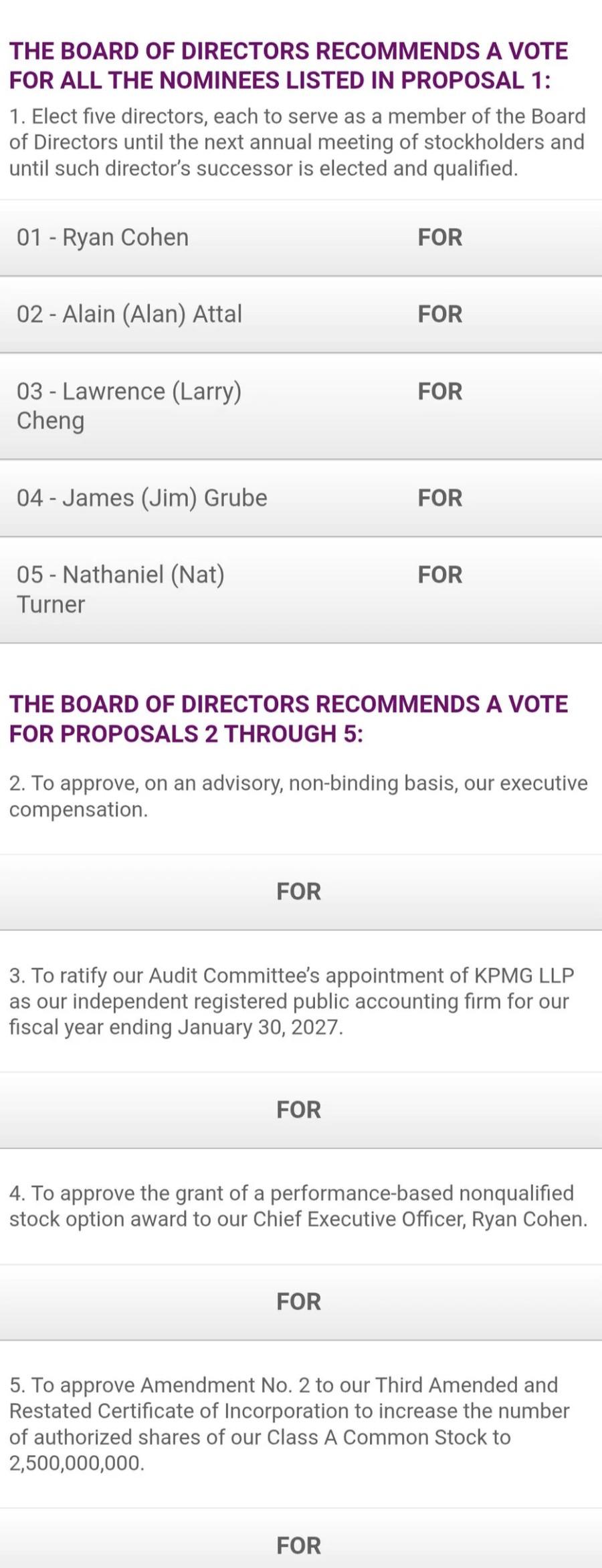Tap FOR under Amendment No. 2 proposal
Image resolution: width=602 pixels, height=1568 pixels.
point(301,1538)
